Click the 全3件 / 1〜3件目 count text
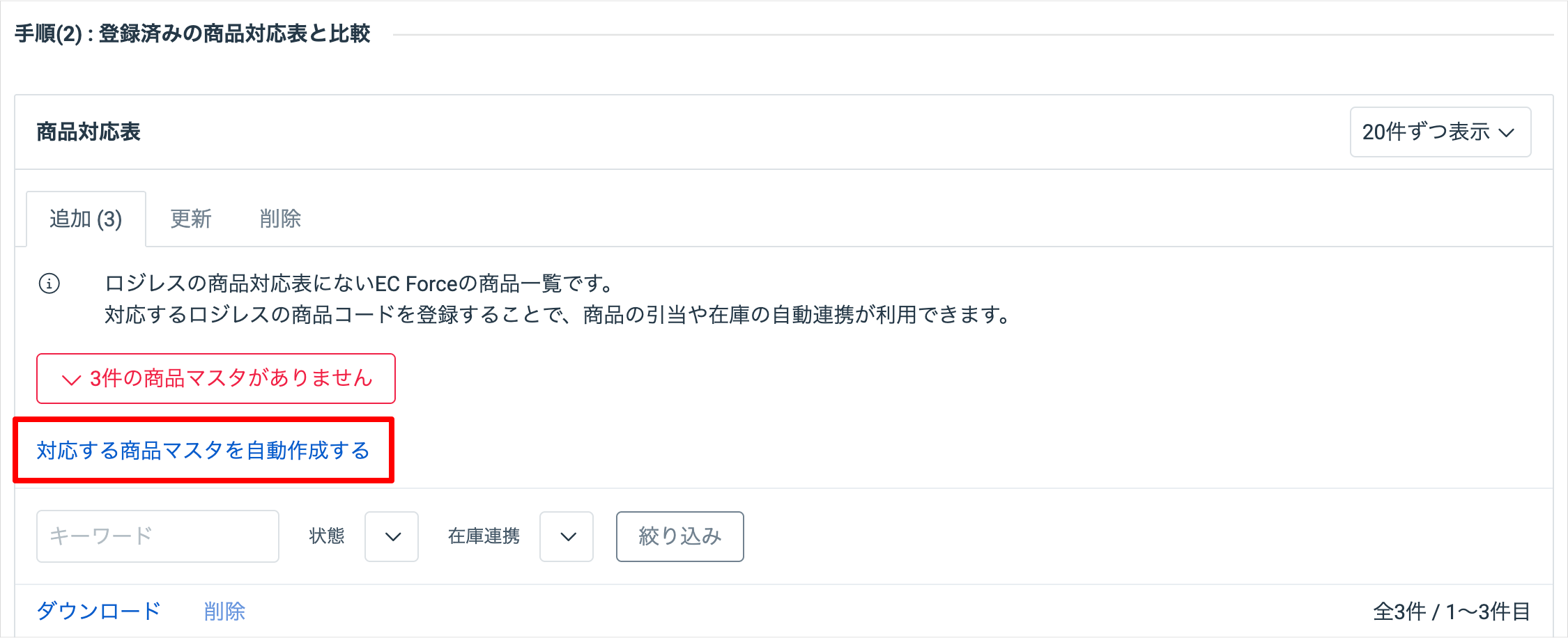1568x638 pixels. point(1452,612)
